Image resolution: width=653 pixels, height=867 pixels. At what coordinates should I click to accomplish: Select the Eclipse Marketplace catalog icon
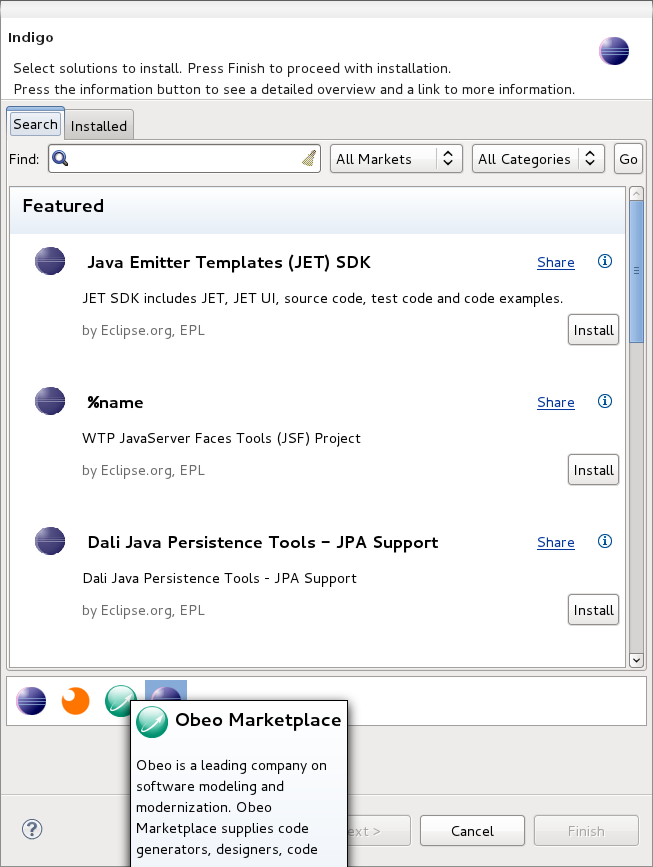point(31,701)
